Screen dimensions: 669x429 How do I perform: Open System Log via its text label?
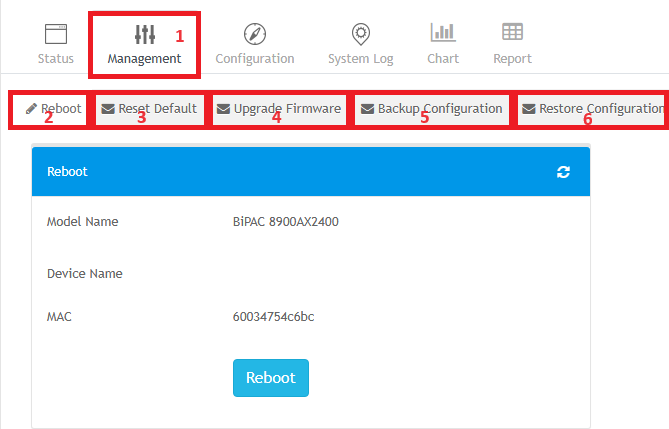click(360, 59)
